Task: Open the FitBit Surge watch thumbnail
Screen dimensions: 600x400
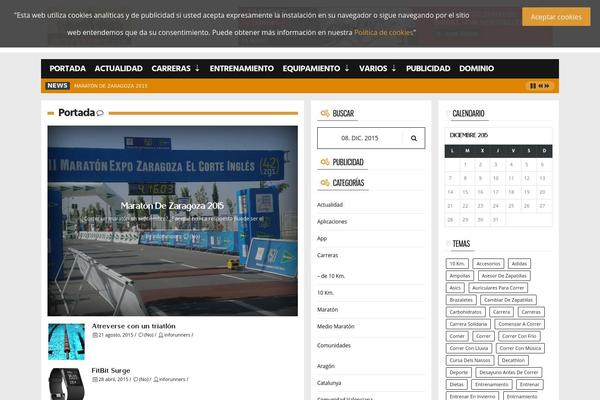Action: pyautogui.click(x=66, y=384)
